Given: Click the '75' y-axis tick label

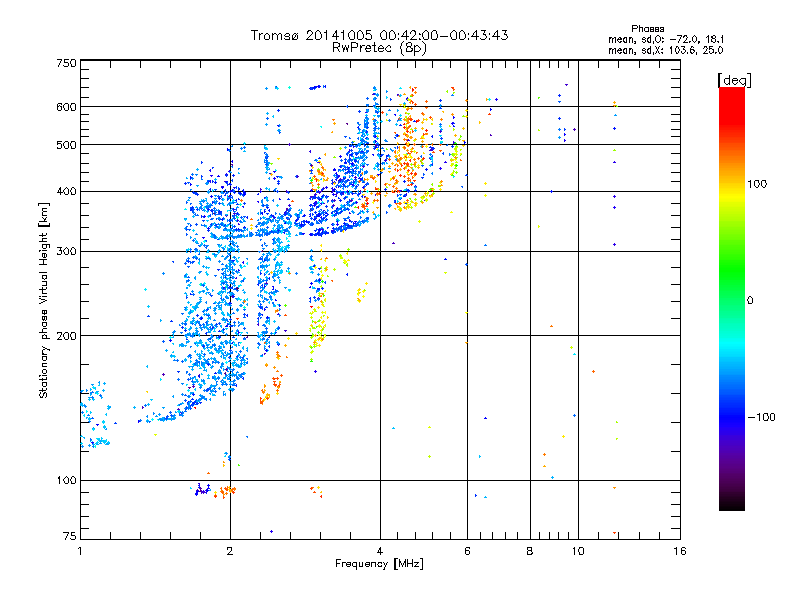Looking at the screenshot, I should [x=70, y=536].
